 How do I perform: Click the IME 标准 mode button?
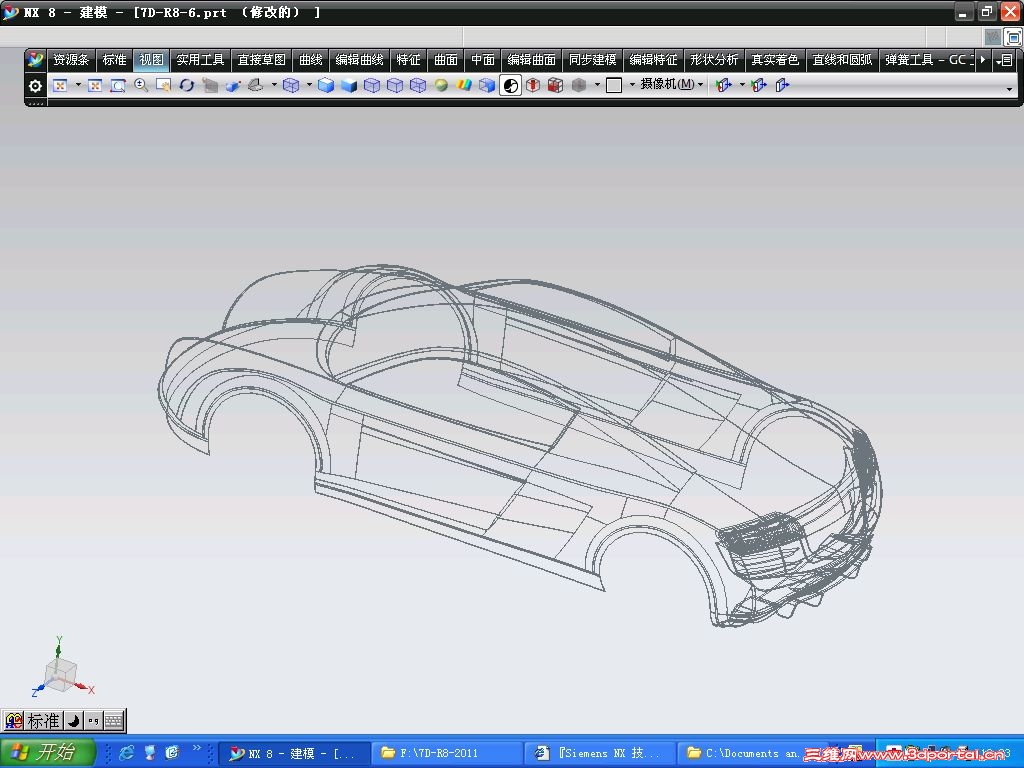[x=44, y=721]
